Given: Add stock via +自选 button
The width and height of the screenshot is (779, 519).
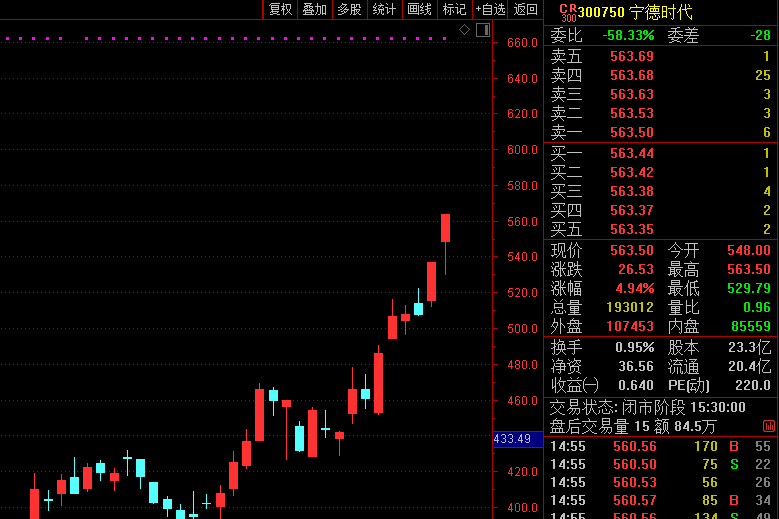Looking at the screenshot, I should click(490, 10).
